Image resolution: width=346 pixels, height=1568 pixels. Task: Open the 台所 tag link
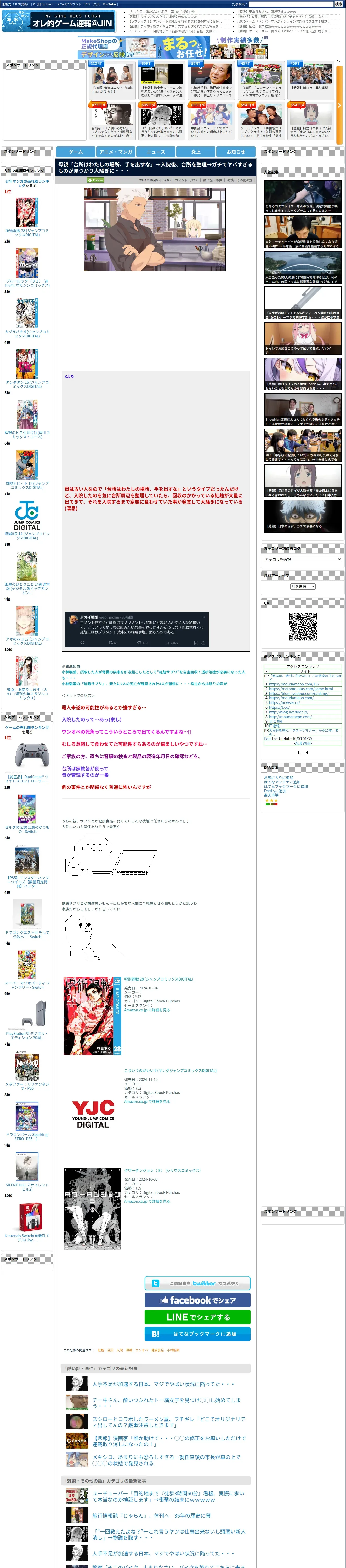[110, 1351]
